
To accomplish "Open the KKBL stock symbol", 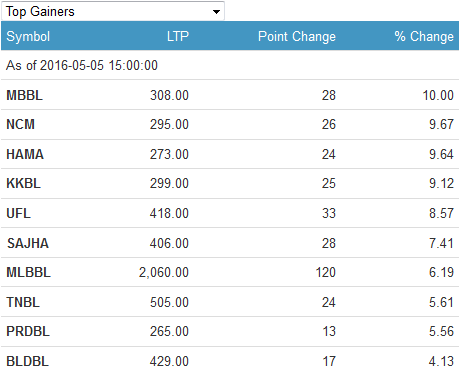I will 23,183.
